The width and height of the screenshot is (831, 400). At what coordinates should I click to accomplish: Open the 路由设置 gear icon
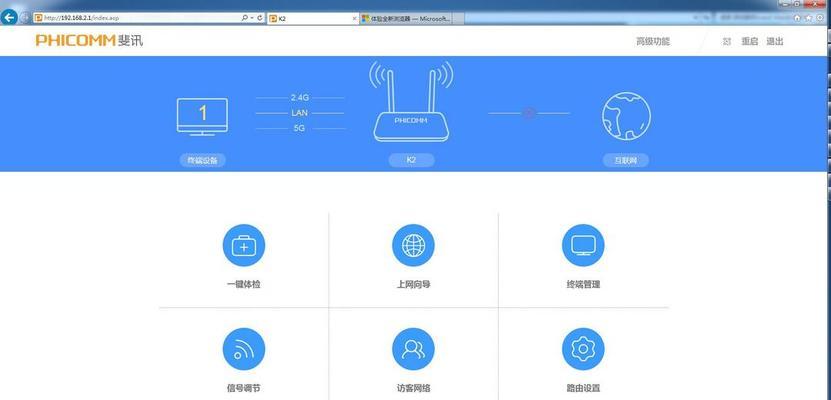point(583,349)
